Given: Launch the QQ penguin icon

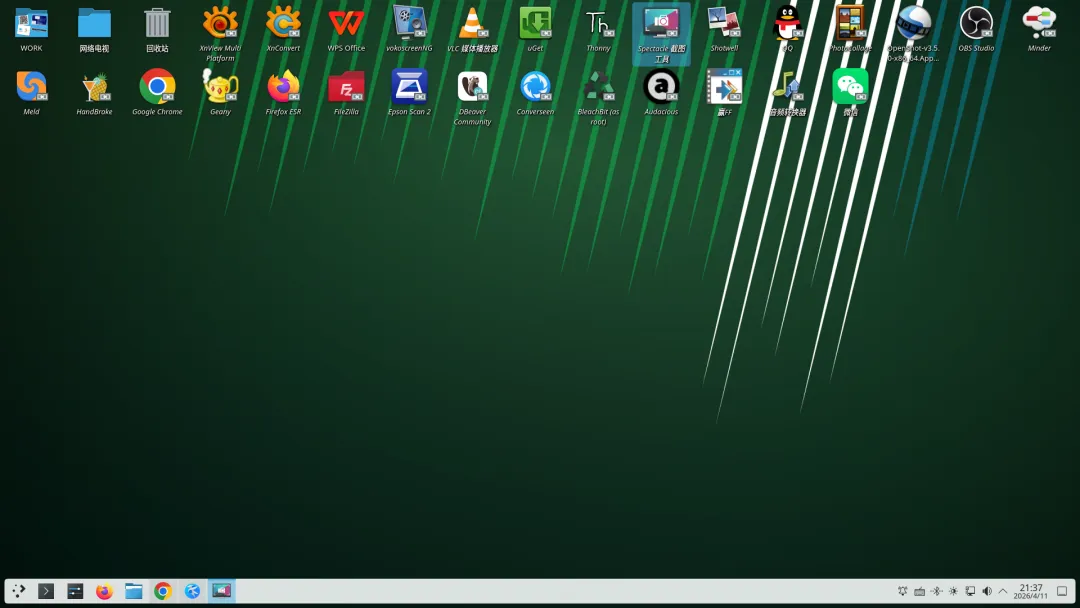Looking at the screenshot, I should coord(787,23).
